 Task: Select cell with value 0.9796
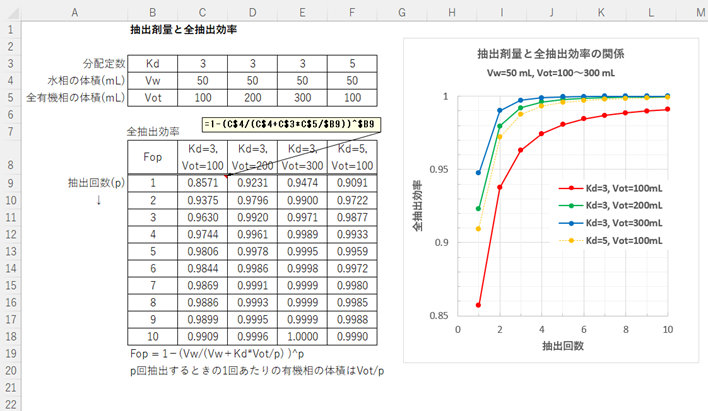click(252, 200)
